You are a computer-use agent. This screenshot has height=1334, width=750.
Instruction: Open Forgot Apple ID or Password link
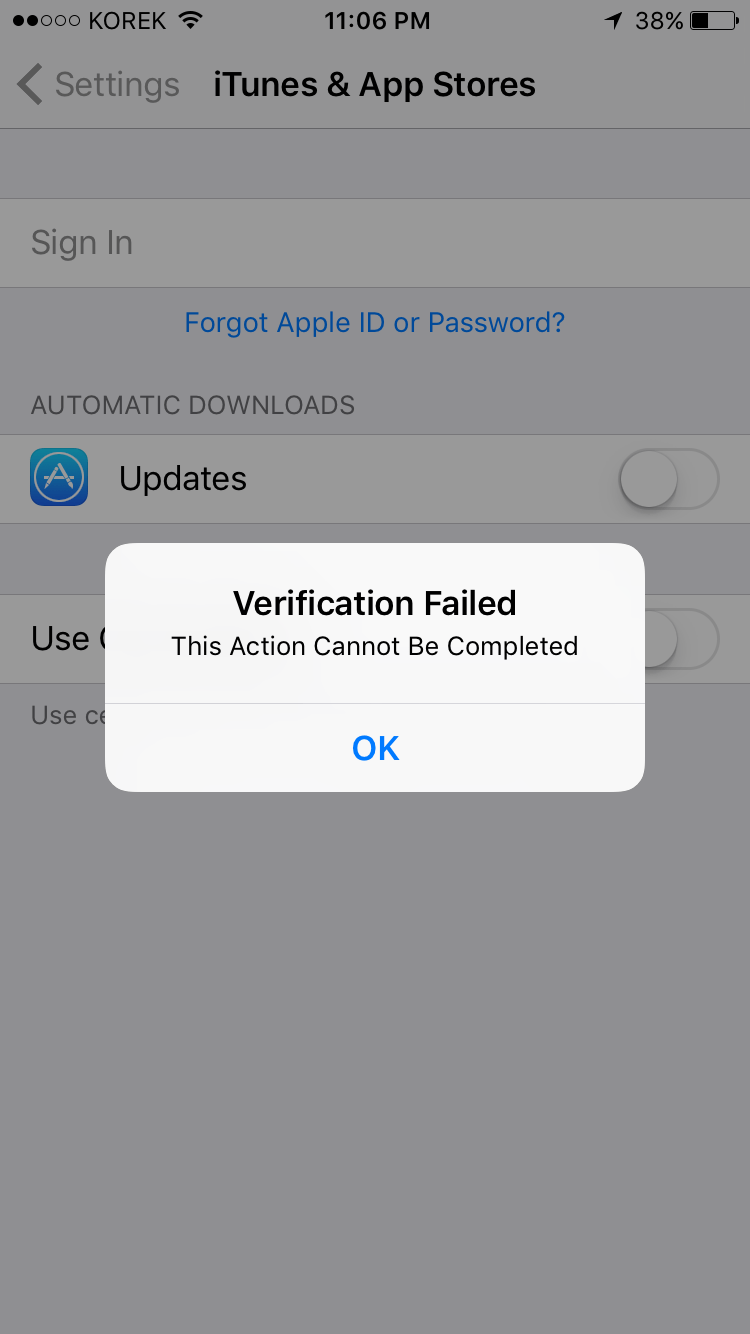coord(374,322)
